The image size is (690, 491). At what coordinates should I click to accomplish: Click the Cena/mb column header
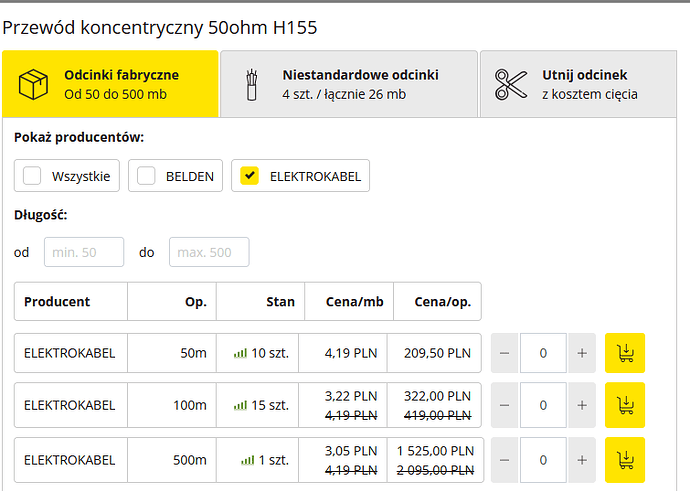click(x=349, y=301)
